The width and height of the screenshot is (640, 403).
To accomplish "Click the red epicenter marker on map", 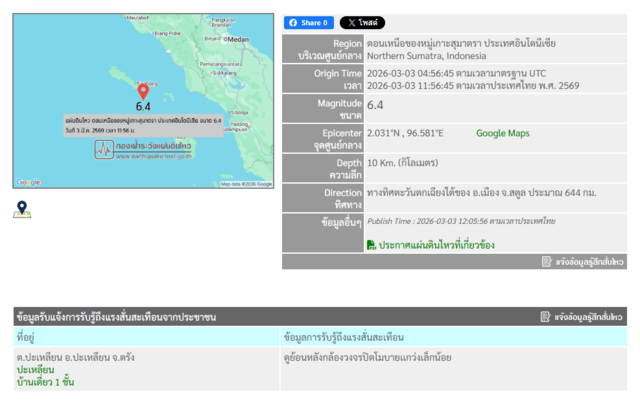I will click(142, 91).
